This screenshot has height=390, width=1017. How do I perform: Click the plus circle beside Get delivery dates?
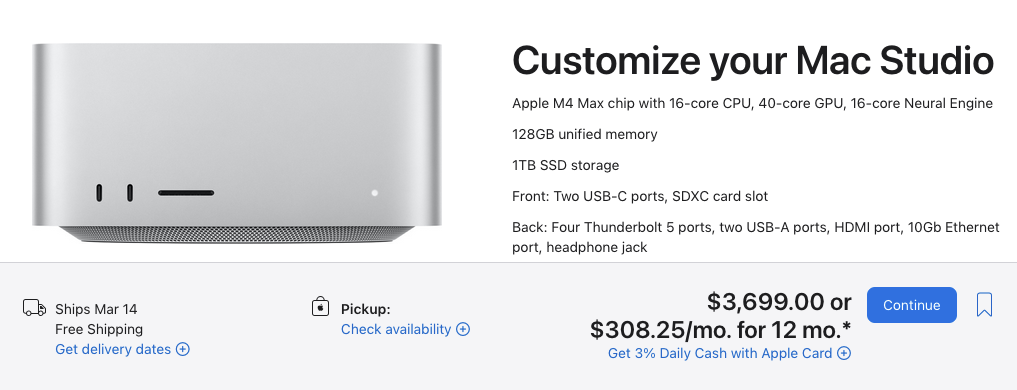pyautogui.click(x=183, y=349)
